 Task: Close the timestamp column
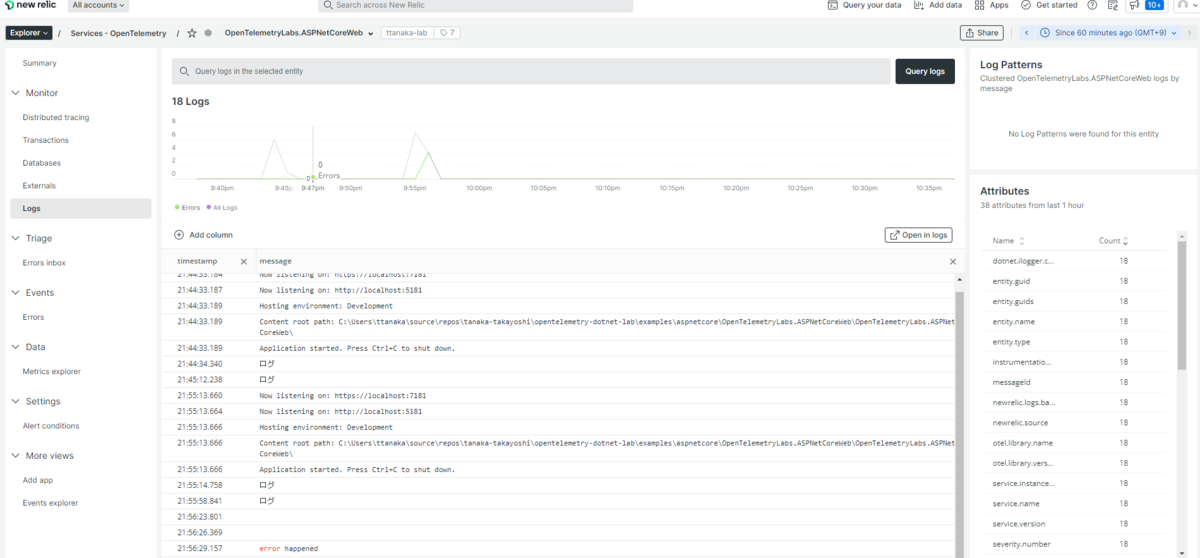click(x=243, y=261)
